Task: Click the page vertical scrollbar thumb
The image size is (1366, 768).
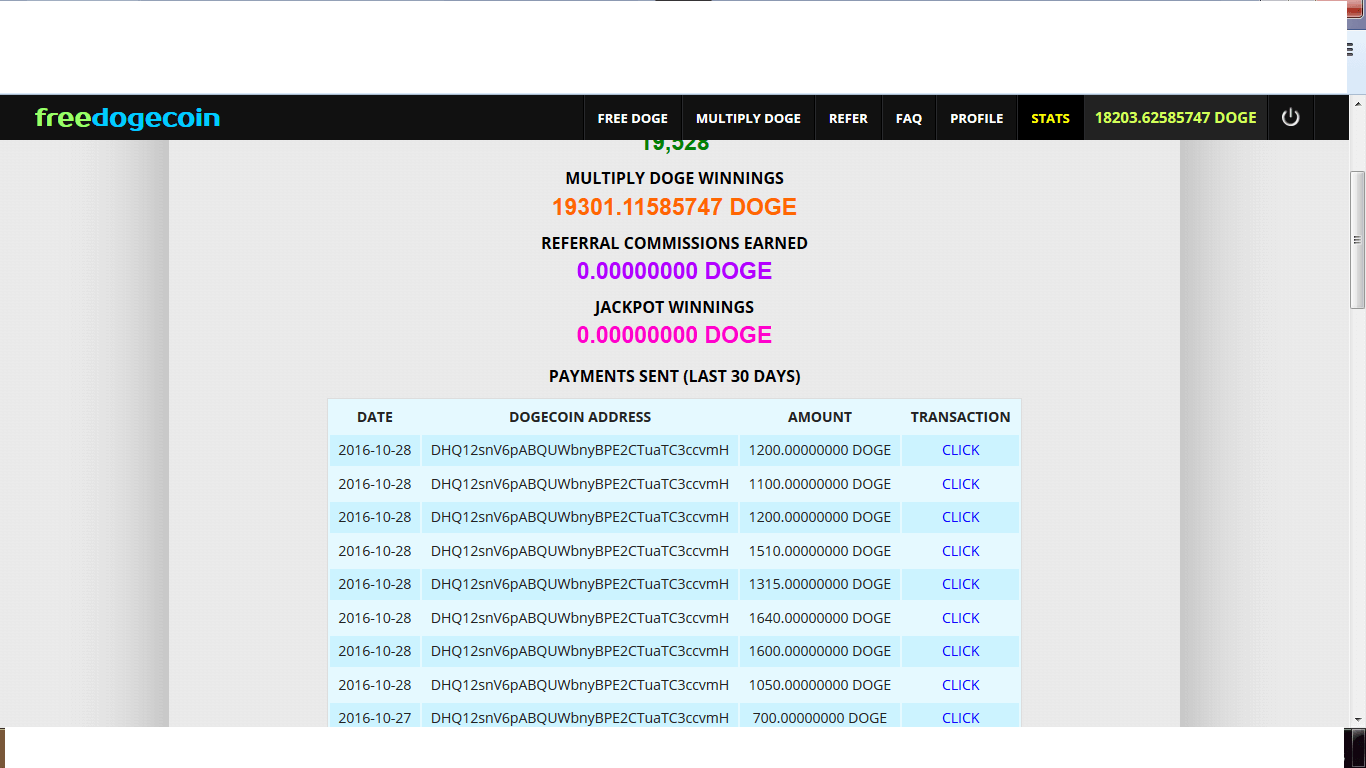Action: coord(1357,240)
